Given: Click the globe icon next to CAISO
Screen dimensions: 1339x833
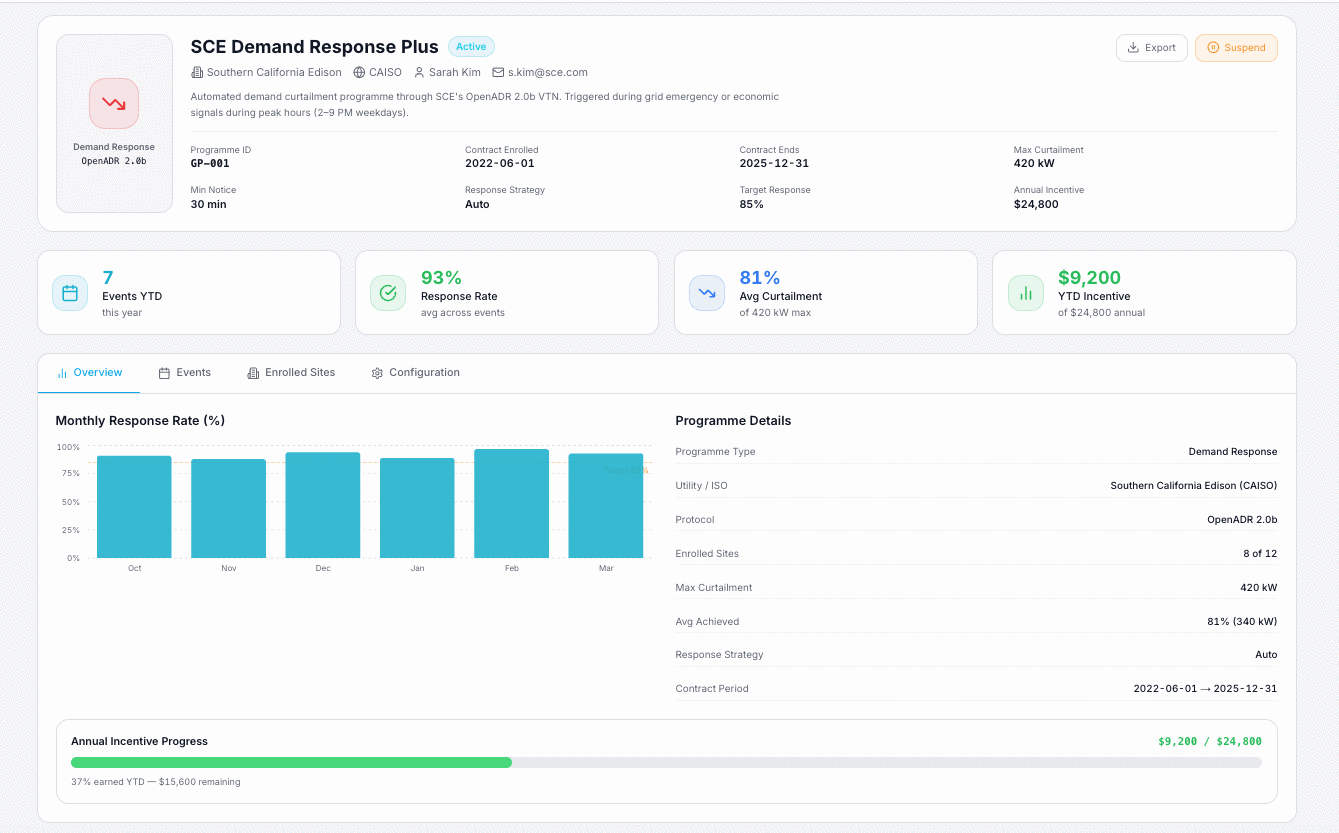Looking at the screenshot, I should pos(360,72).
